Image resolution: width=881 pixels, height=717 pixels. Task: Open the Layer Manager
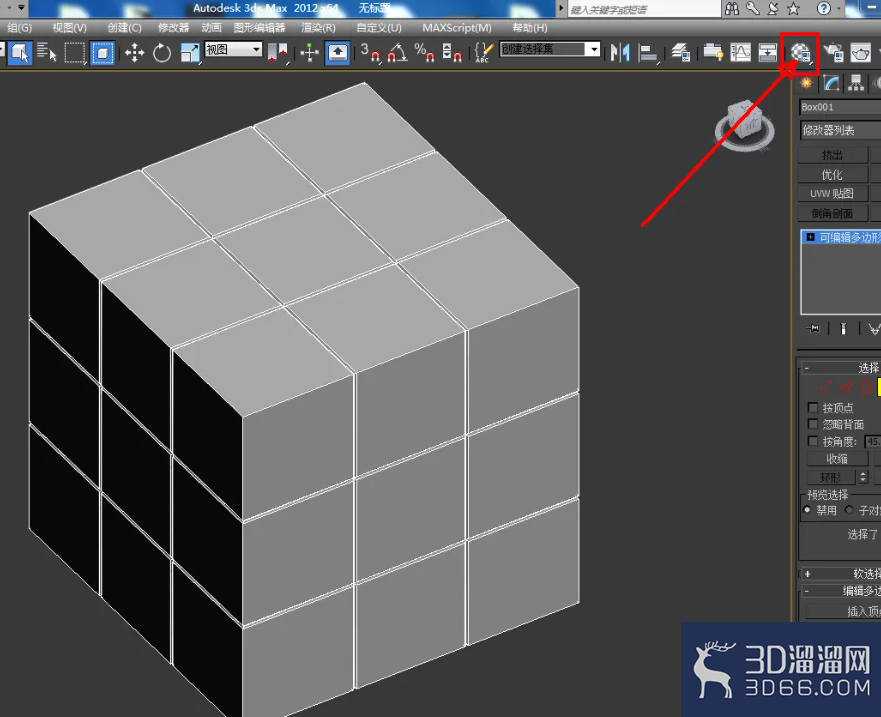point(681,53)
